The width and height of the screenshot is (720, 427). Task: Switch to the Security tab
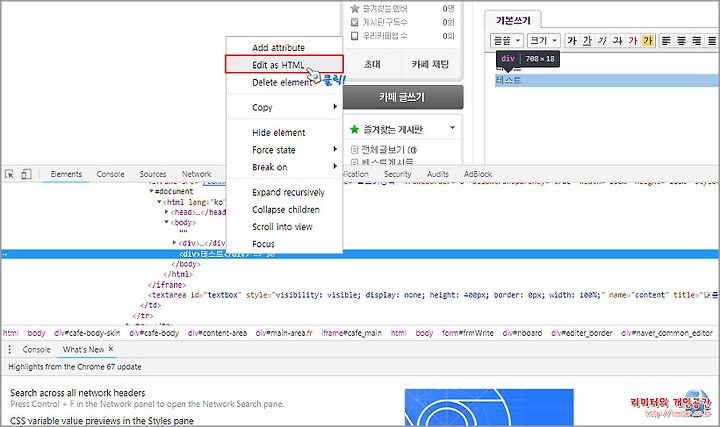point(398,174)
